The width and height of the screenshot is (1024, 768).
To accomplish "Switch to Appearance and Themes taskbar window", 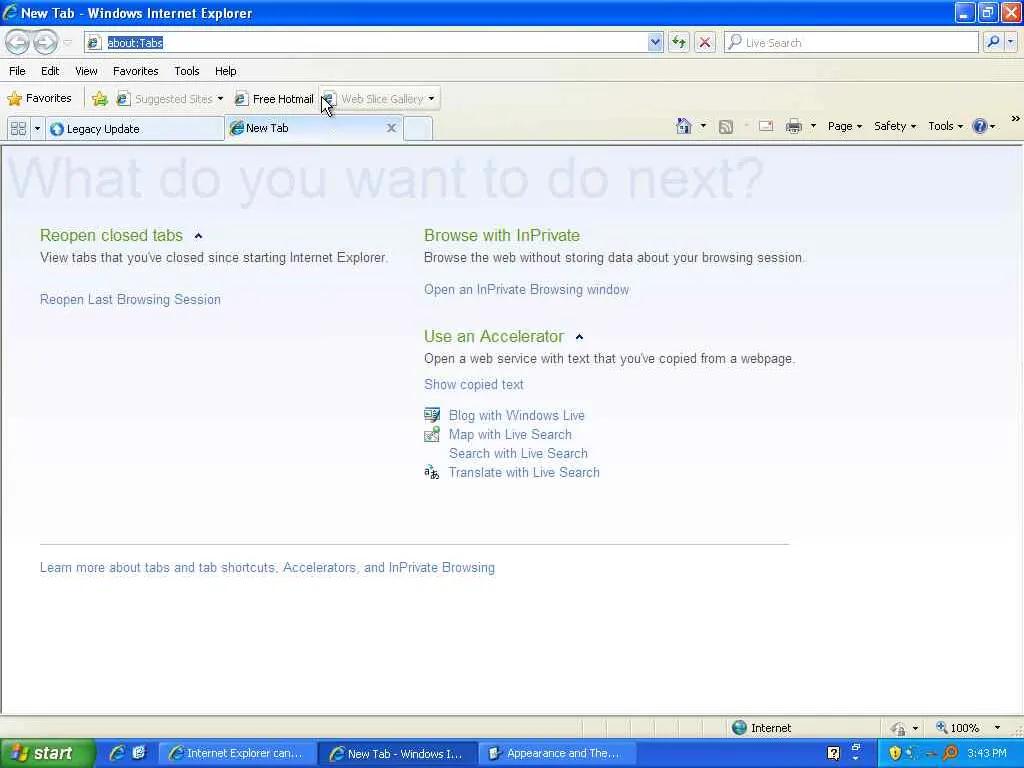I will click(557, 753).
